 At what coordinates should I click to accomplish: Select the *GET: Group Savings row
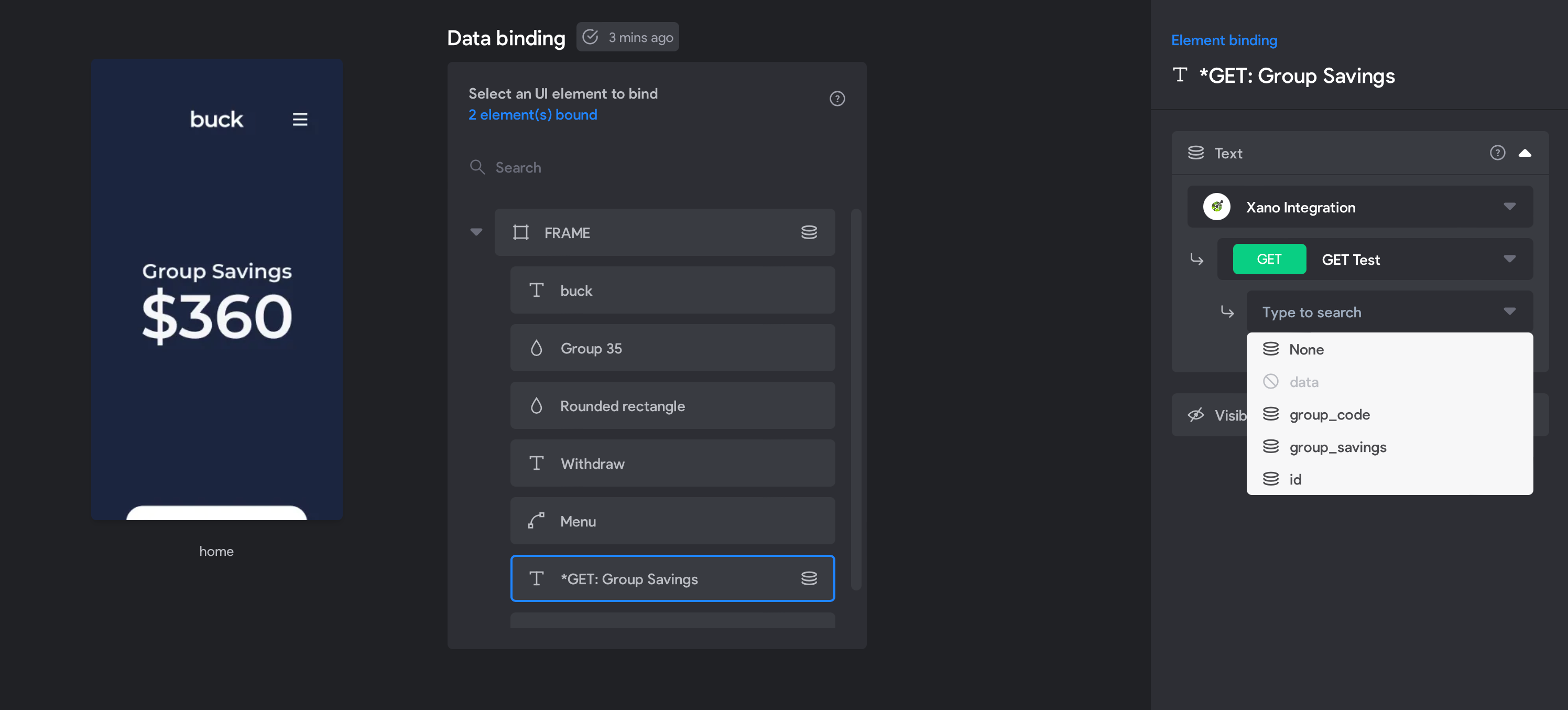[x=672, y=578]
